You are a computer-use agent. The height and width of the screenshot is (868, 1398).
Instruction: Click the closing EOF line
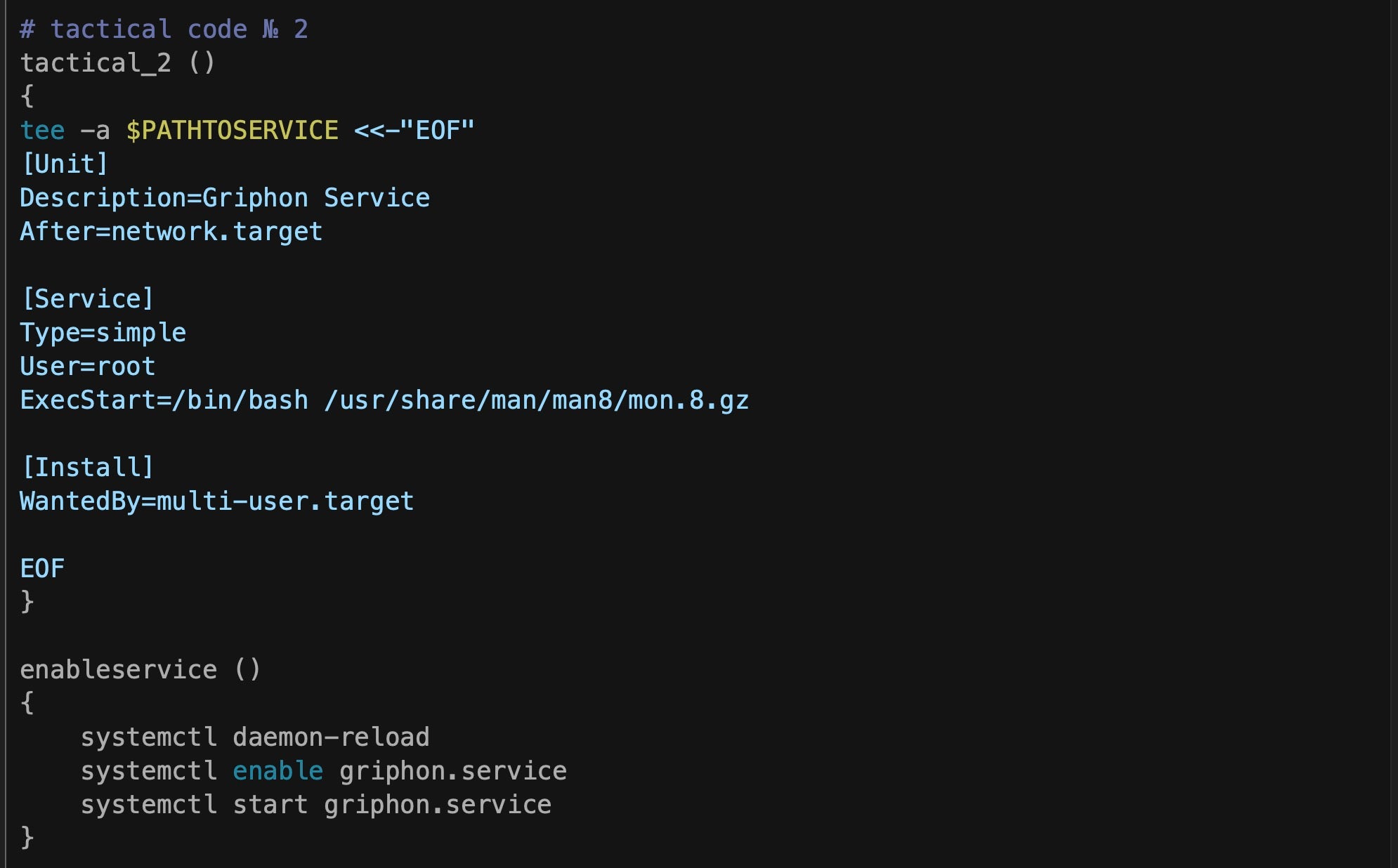pos(42,568)
